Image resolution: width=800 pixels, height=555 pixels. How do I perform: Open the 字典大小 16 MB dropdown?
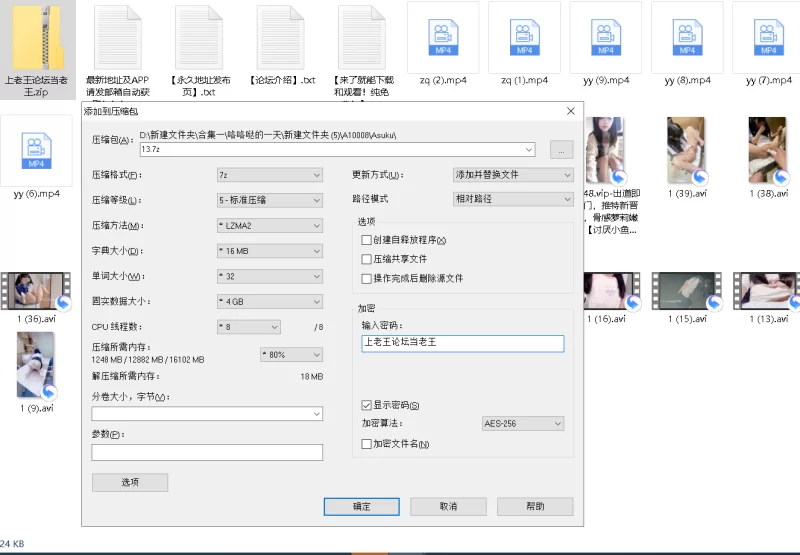(269, 251)
